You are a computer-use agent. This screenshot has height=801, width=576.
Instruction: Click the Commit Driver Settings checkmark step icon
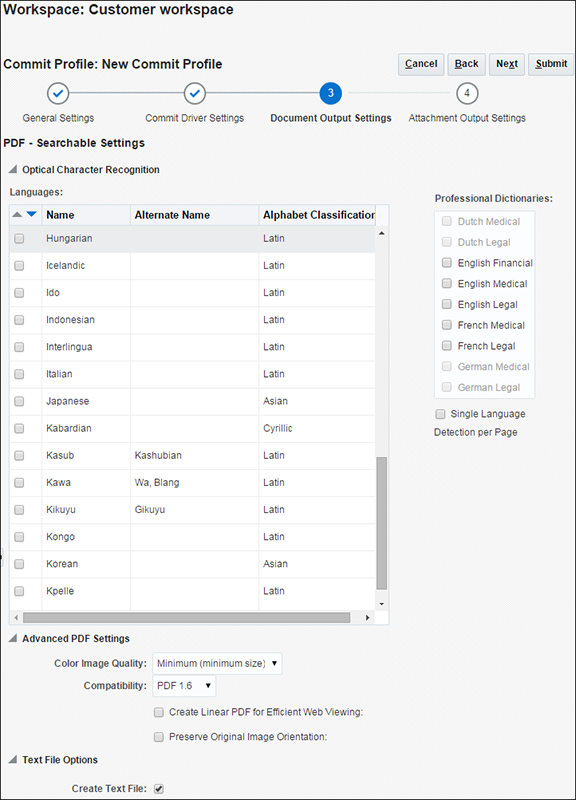pos(195,93)
